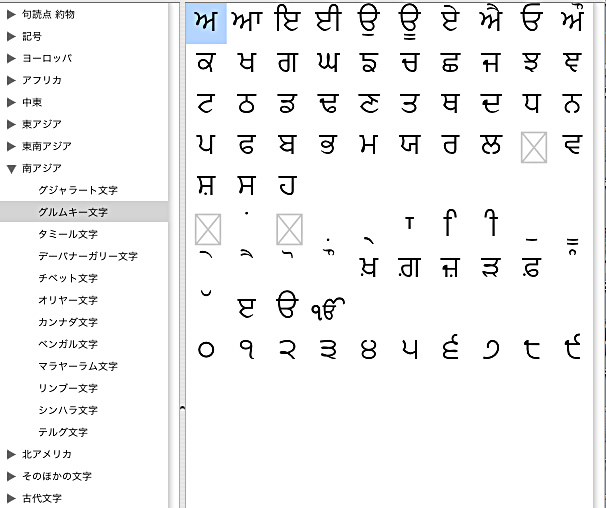Screen dimensions: 606x508
Task: Open the タミール文字 script list
Action: click(68, 234)
